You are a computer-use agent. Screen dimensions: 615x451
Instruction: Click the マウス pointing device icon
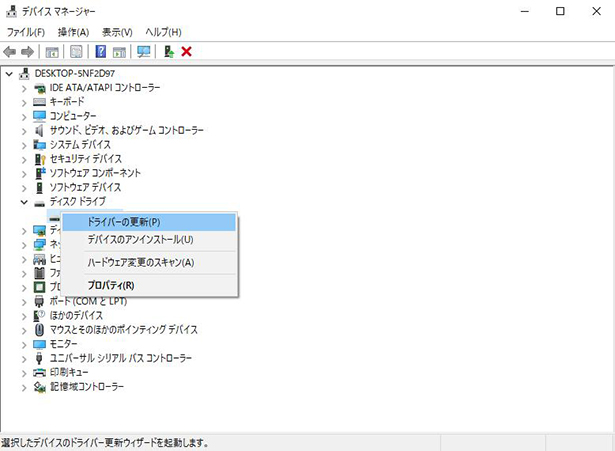click(x=39, y=330)
